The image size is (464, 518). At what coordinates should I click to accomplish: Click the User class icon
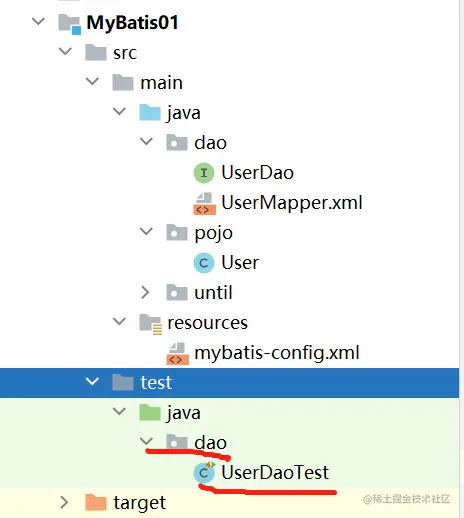tap(204, 263)
